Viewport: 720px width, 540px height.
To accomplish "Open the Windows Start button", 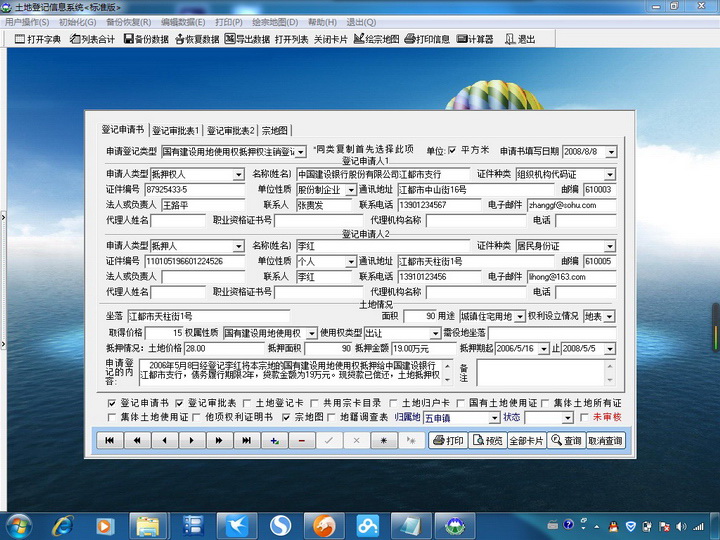I will pyautogui.click(x=18, y=526).
